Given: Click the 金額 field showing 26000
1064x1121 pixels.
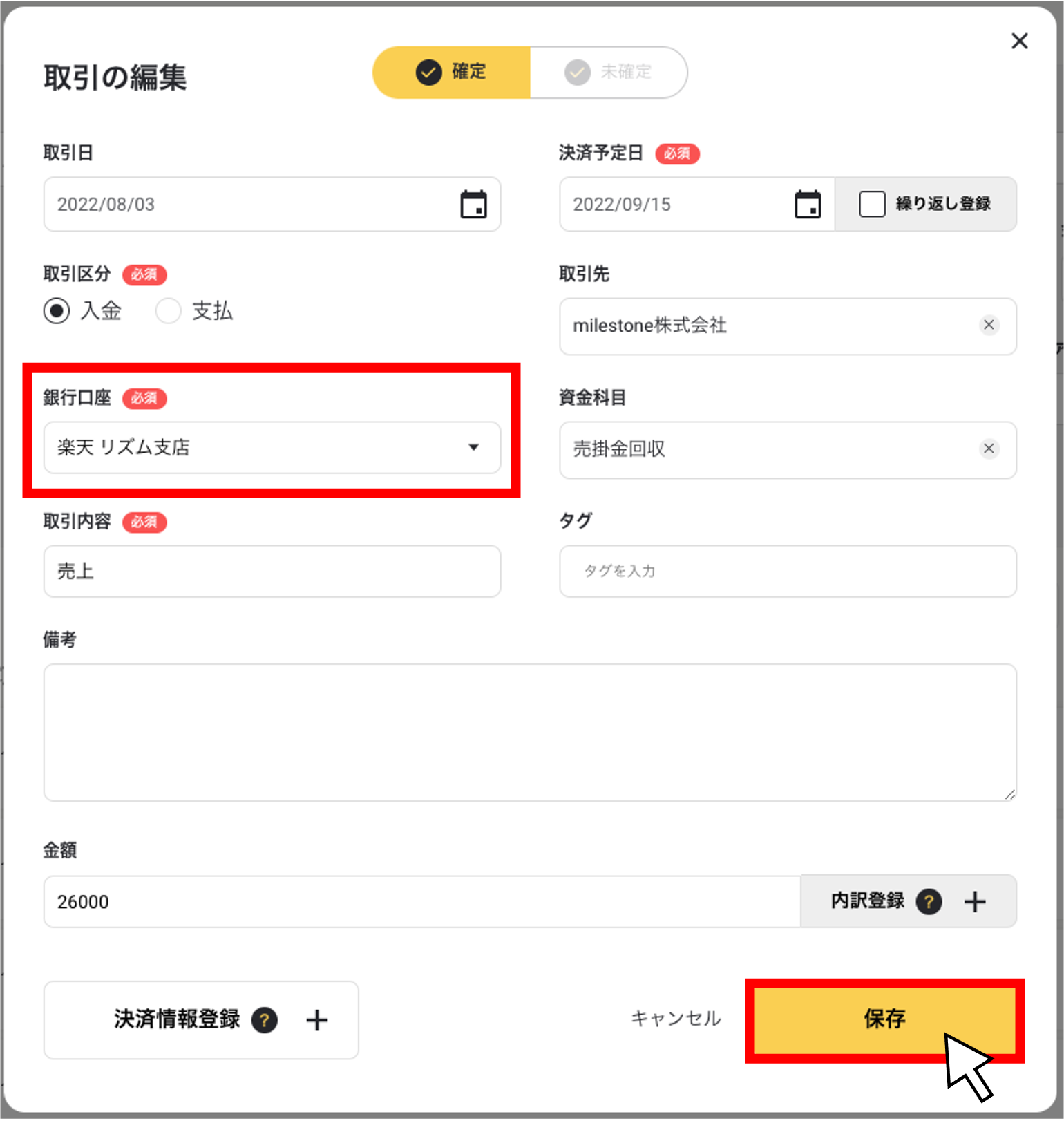Looking at the screenshot, I should 422,901.
